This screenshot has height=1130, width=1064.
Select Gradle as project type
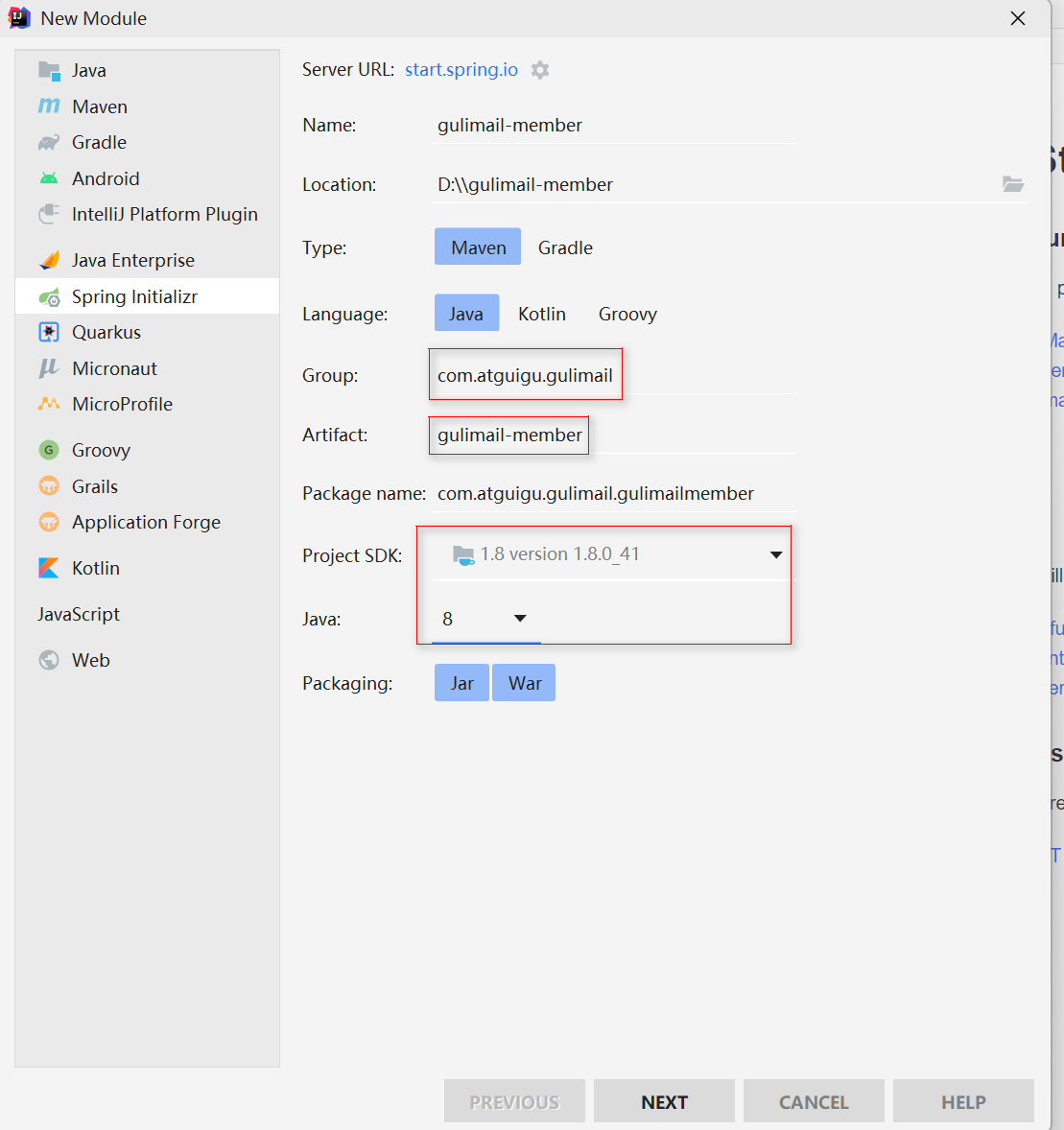[x=565, y=247]
